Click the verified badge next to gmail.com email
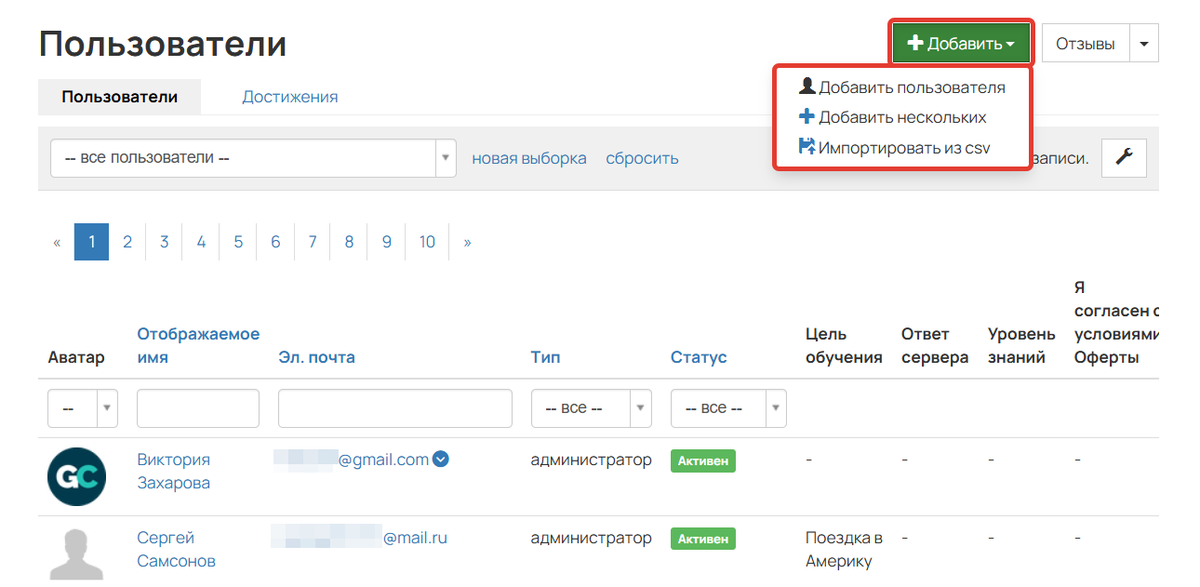Image resolution: width=1200 pixels, height=587 pixels. click(x=440, y=460)
